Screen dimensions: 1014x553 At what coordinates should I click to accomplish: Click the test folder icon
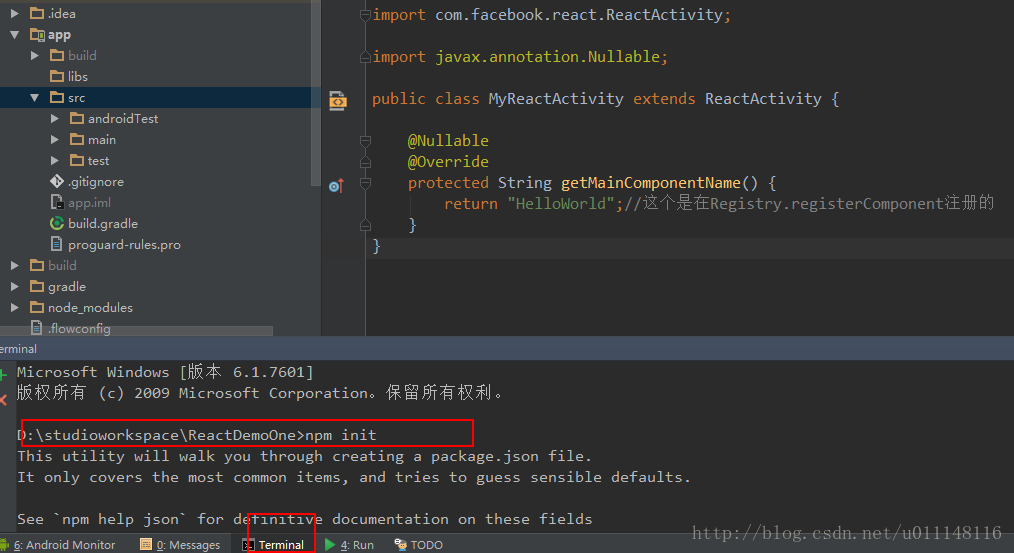click(77, 160)
